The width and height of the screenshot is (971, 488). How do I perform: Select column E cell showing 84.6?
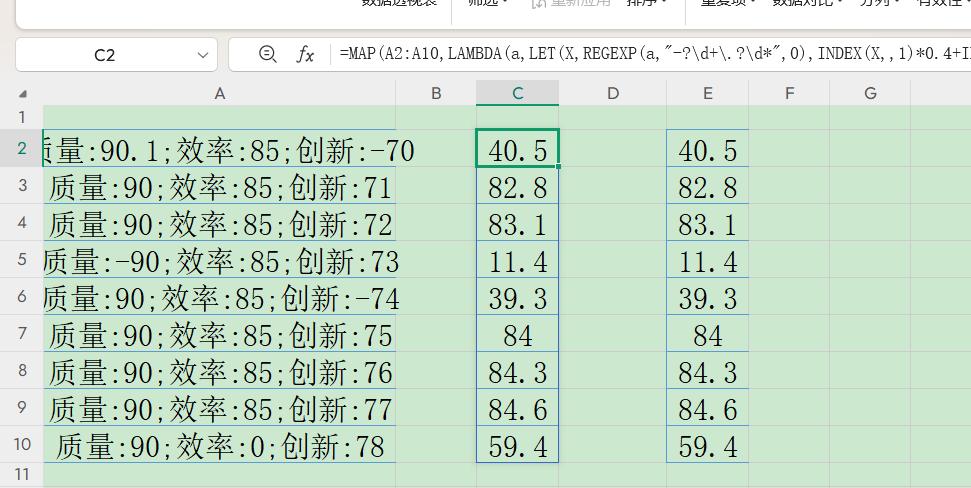(707, 407)
